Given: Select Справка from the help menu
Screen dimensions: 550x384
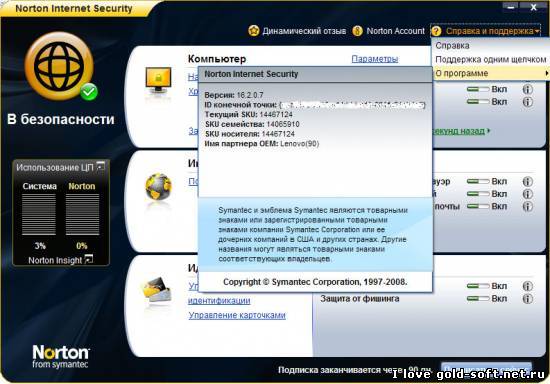Looking at the screenshot, I should pyautogui.click(x=452, y=46).
